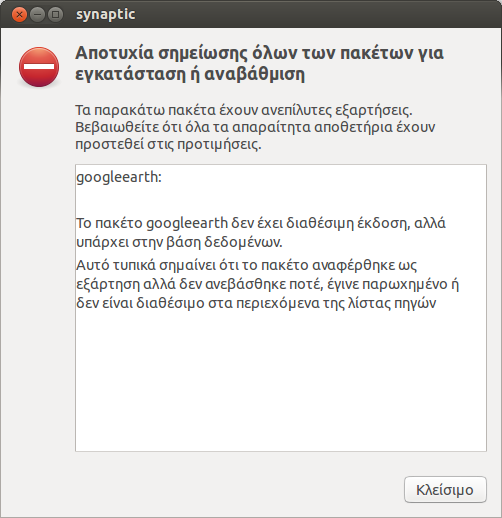Click heading line starting with Αποτυχία σημείωσης
The width and height of the screenshot is (502, 518).
pos(259,53)
